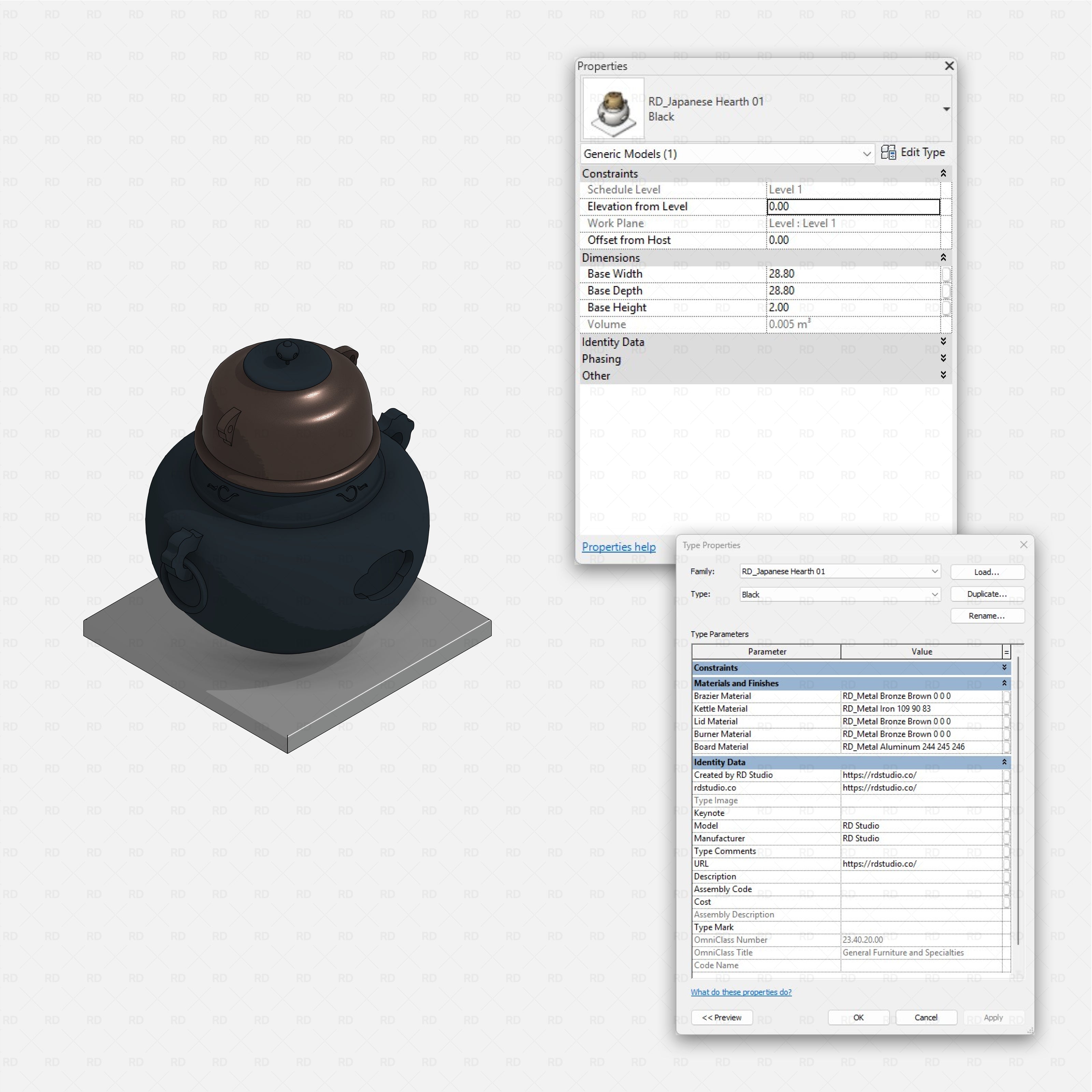Click the Elevation from Level value field
The height and width of the screenshot is (1092, 1092).
click(853, 207)
